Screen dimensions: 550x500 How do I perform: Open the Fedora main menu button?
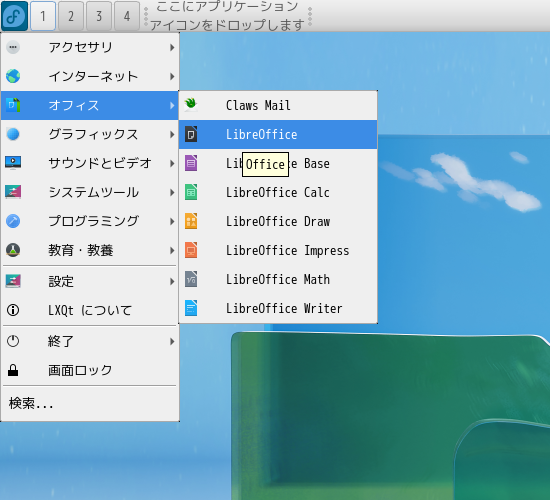point(14,16)
